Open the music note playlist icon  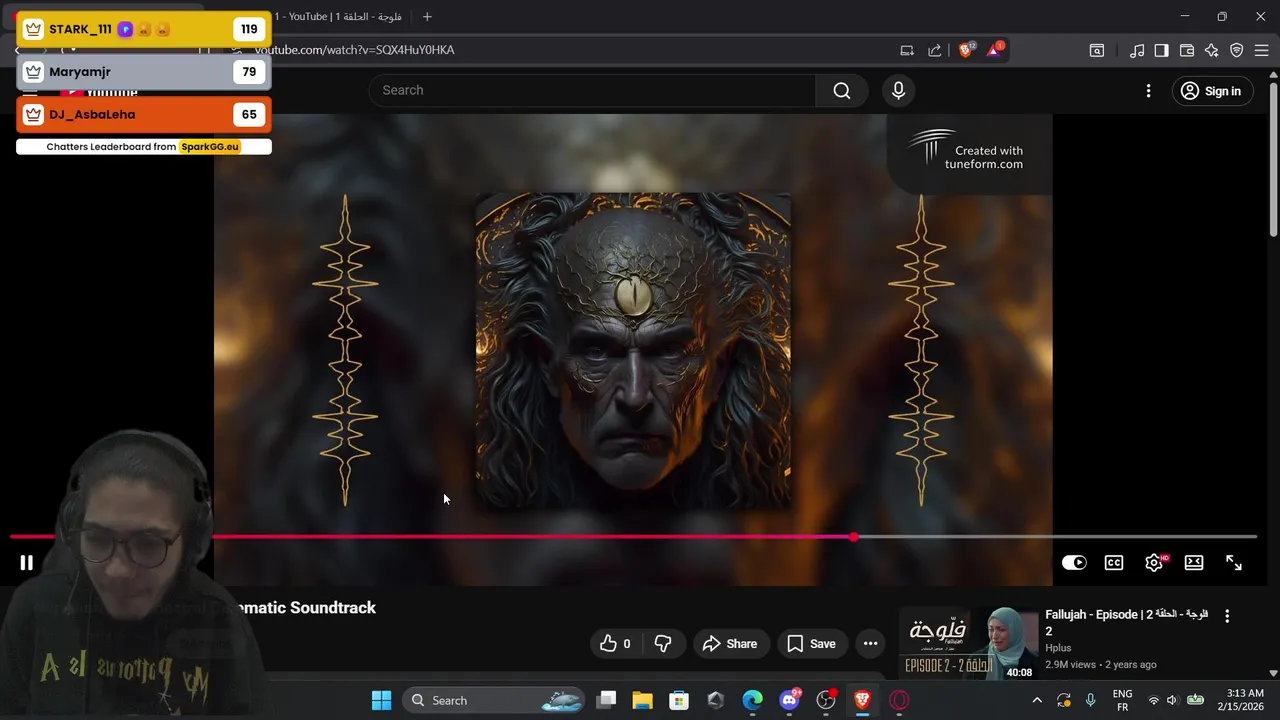(x=1137, y=50)
